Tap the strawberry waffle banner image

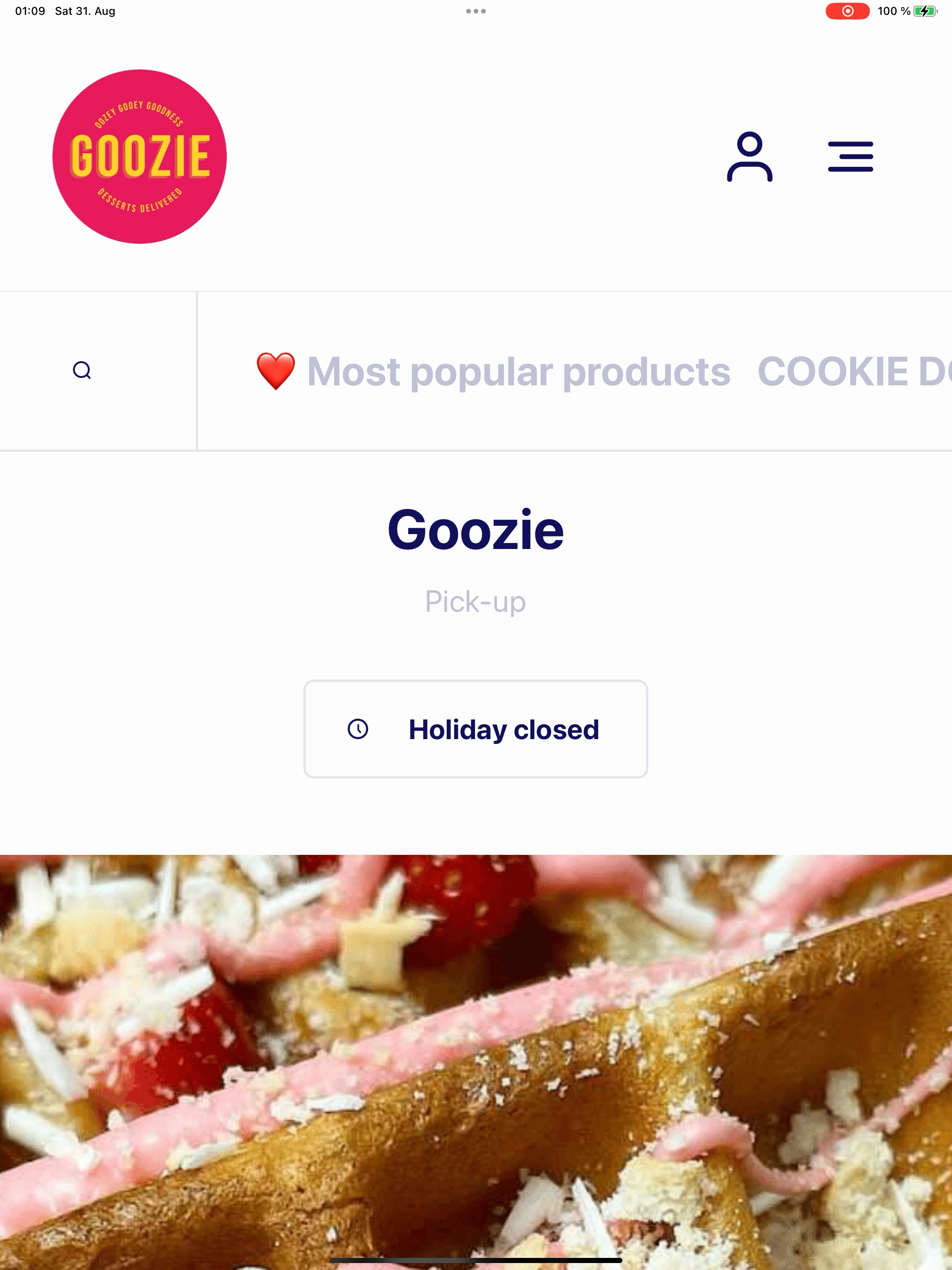tap(476, 1062)
